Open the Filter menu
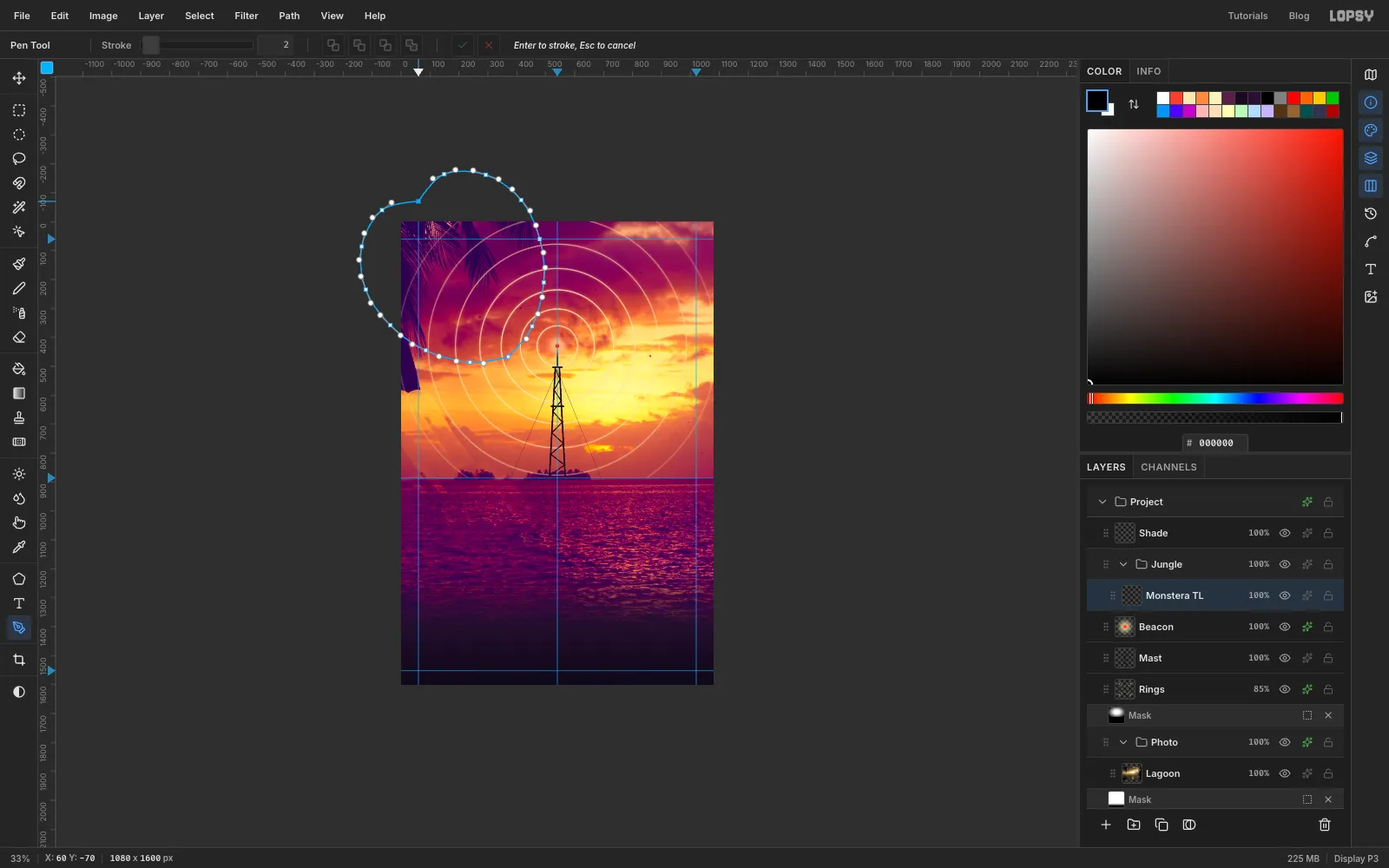 coord(247,16)
